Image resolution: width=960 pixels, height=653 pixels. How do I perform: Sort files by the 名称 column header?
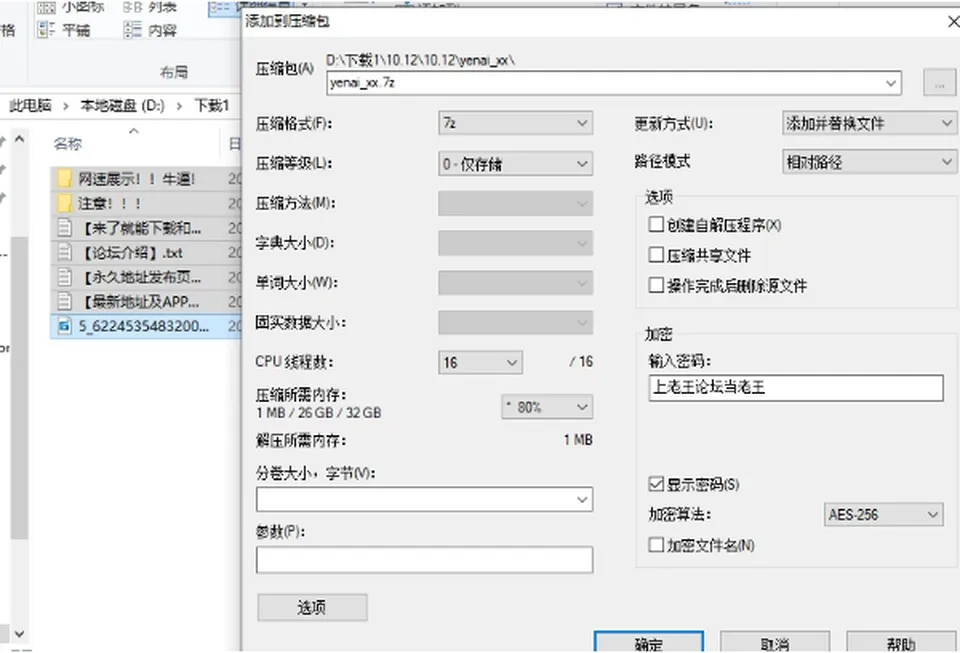pos(67,144)
